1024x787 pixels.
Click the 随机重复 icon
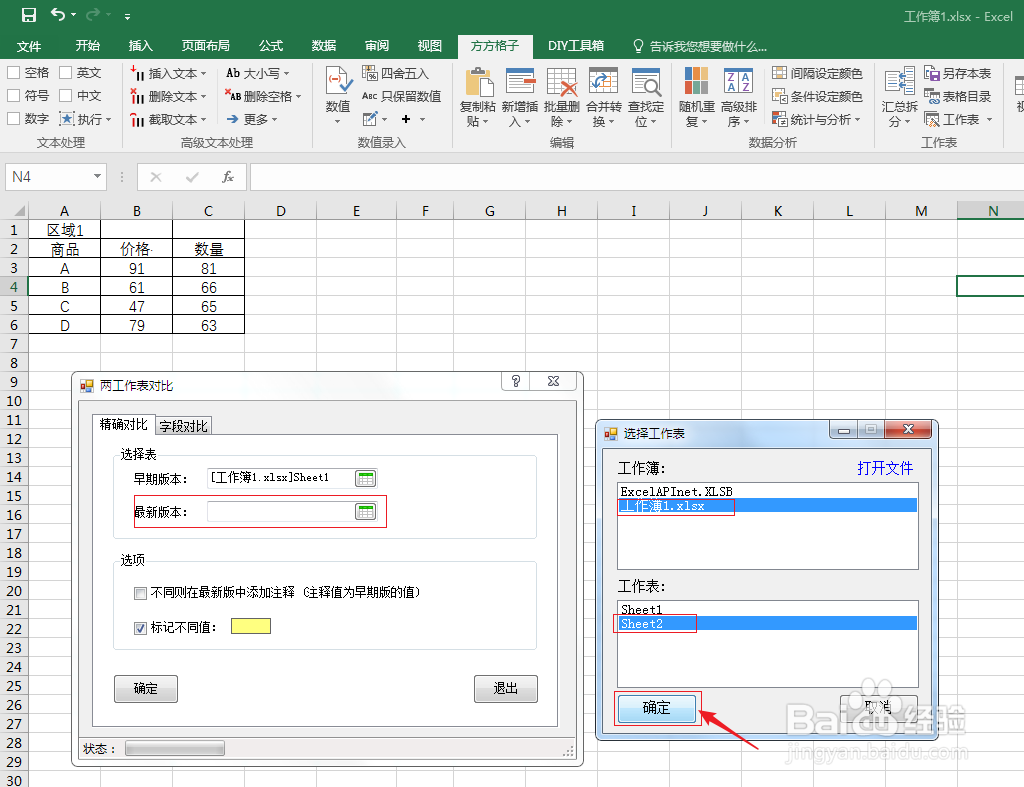click(x=696, y=82)
